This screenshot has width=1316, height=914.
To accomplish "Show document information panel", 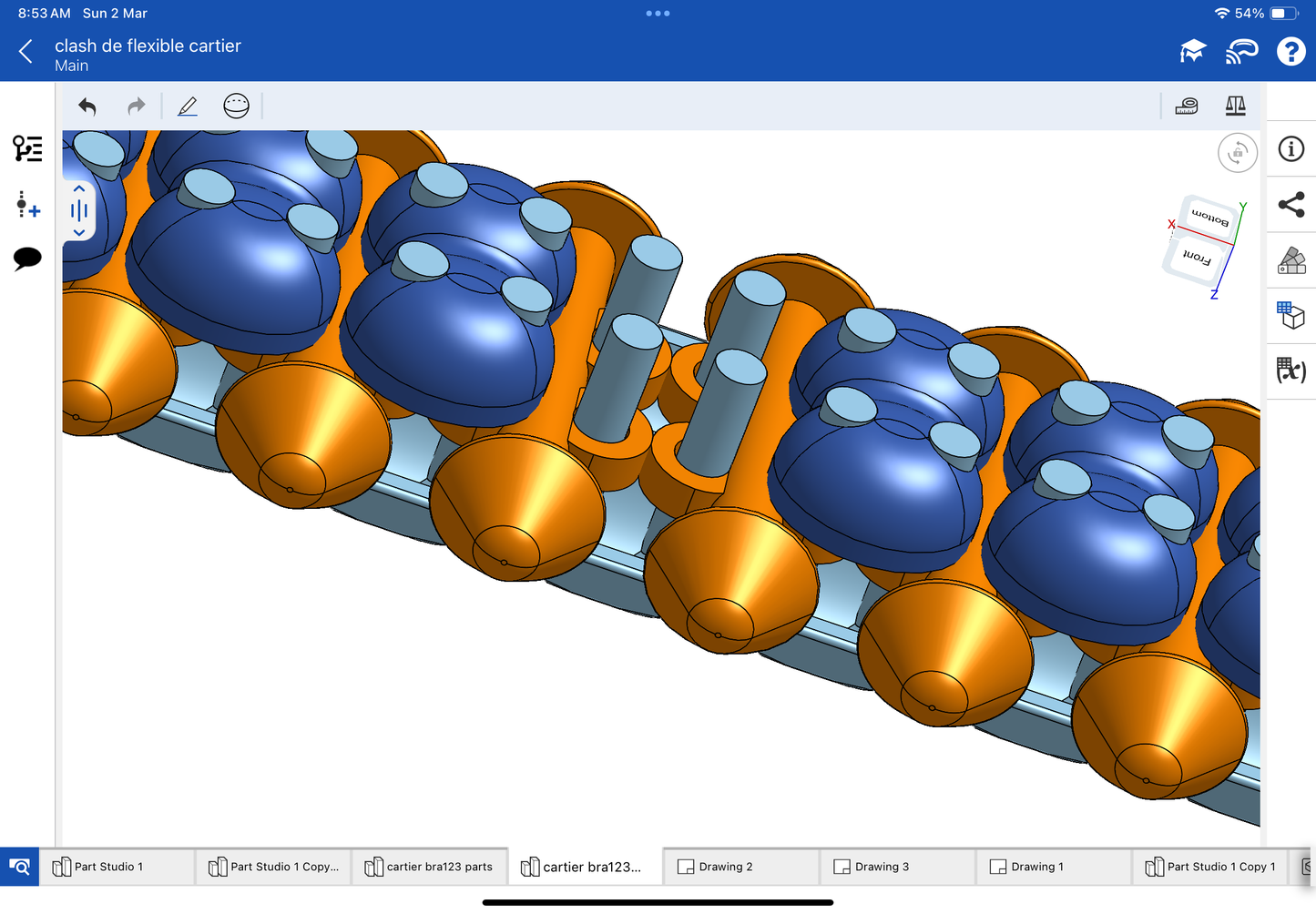I will (x=1290, y=149).
